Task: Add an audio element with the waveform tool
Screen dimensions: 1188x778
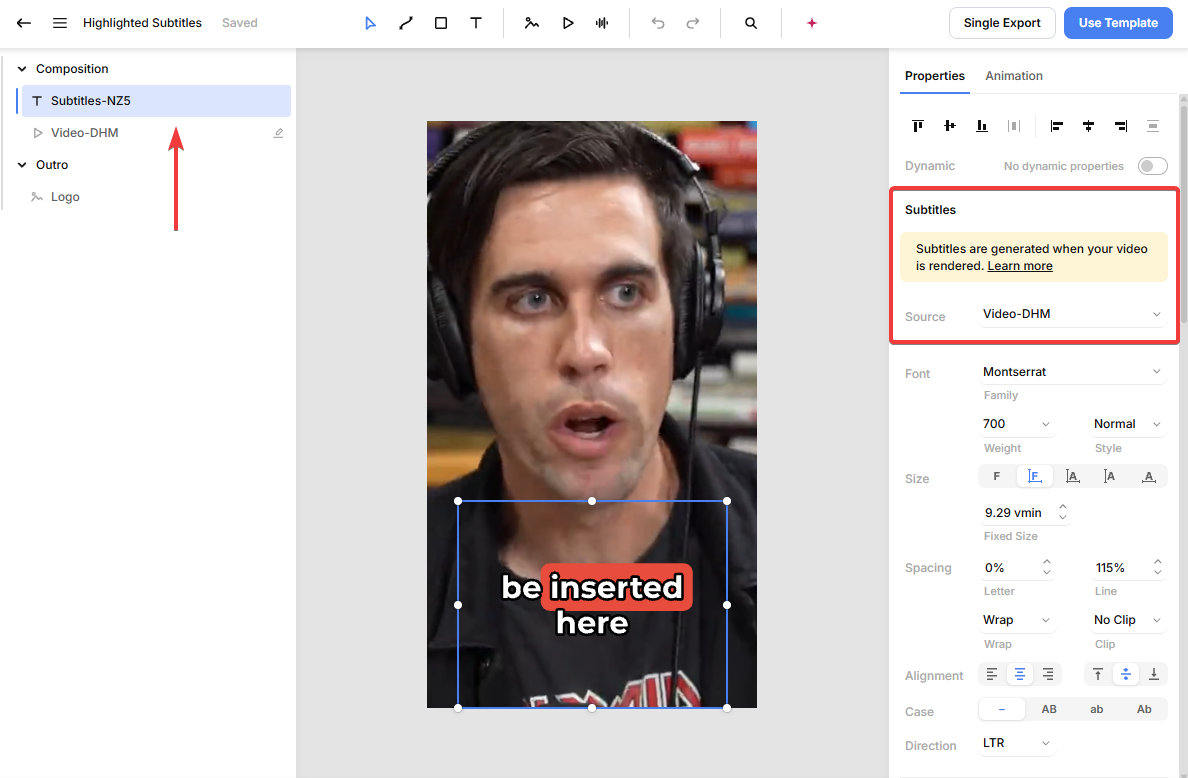Action: (x=602, y=23)
